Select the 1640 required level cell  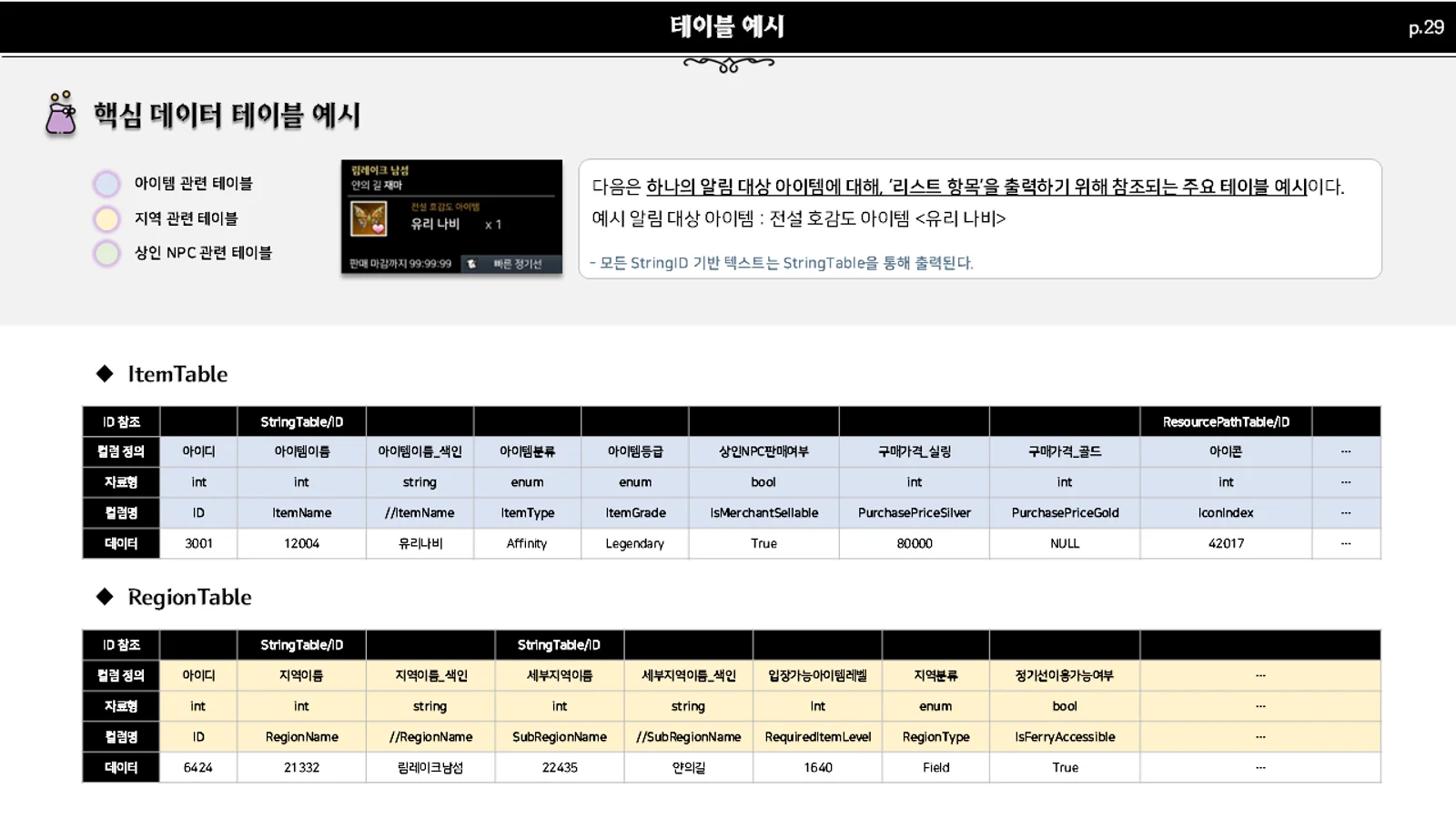tap(818, 767)
